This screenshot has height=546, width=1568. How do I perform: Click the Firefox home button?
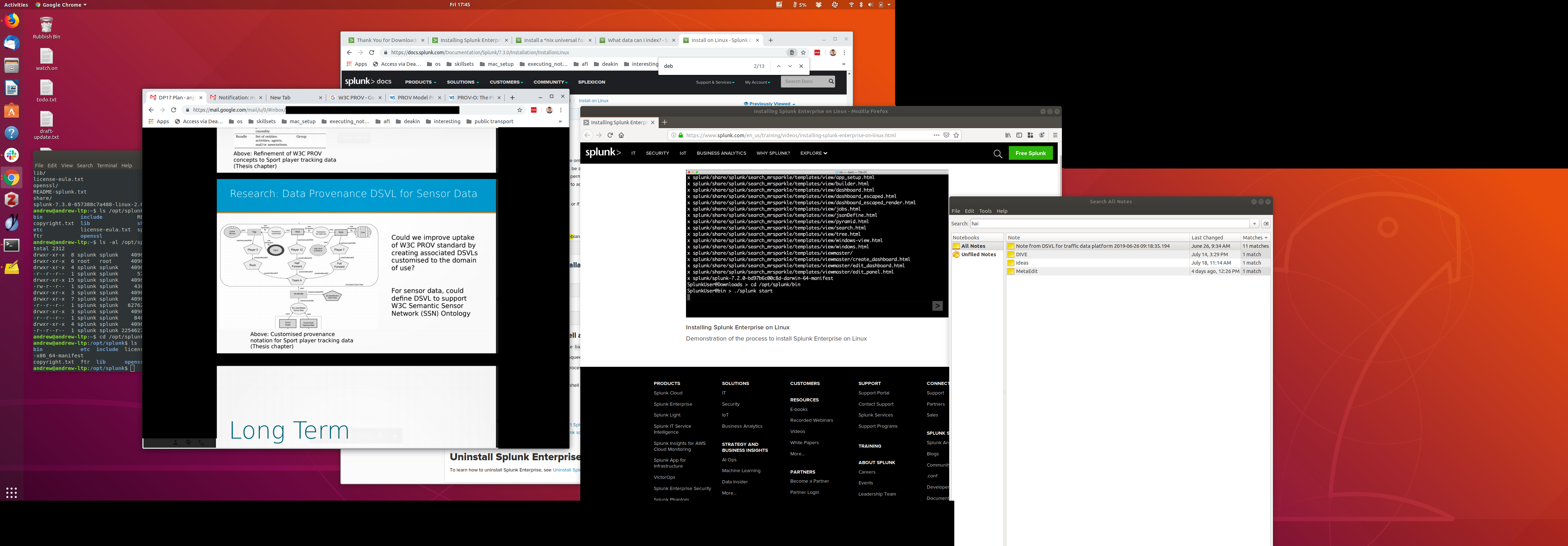(x=622, y=135)
